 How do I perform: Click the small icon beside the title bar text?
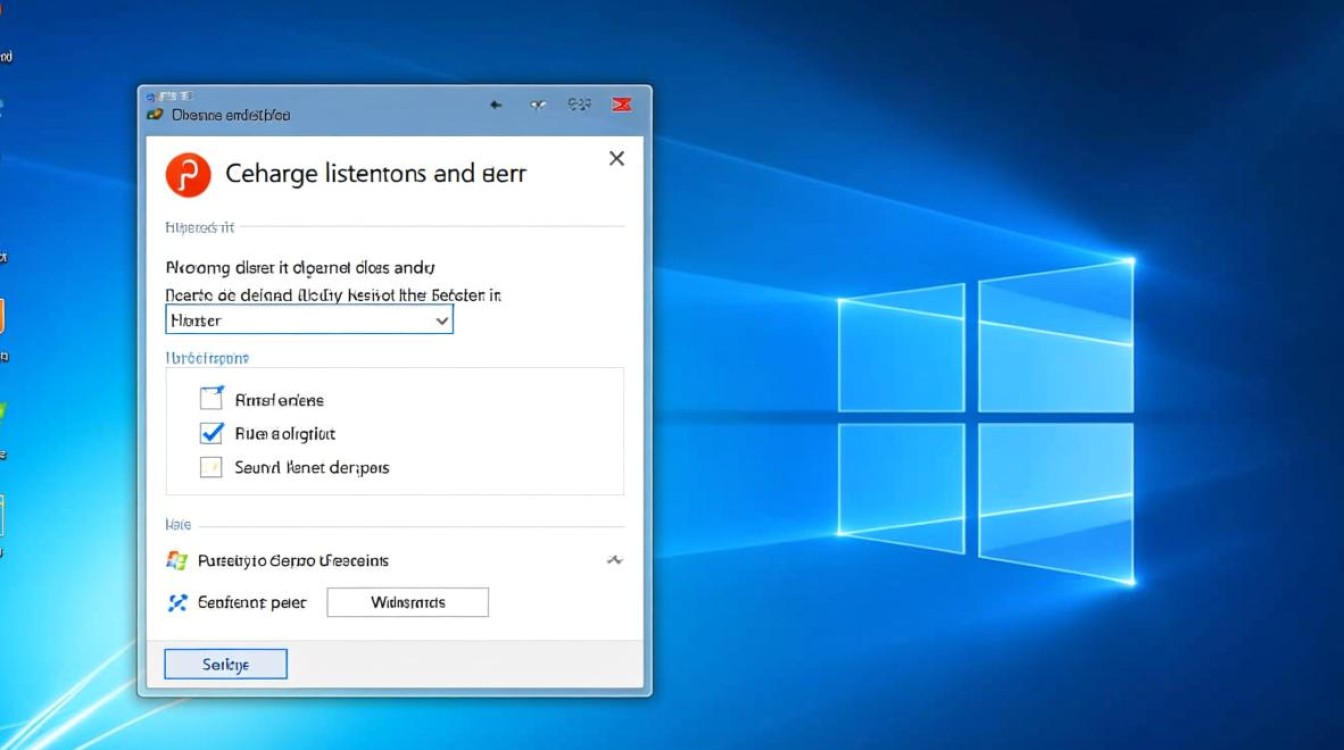[x=155, y=115]
